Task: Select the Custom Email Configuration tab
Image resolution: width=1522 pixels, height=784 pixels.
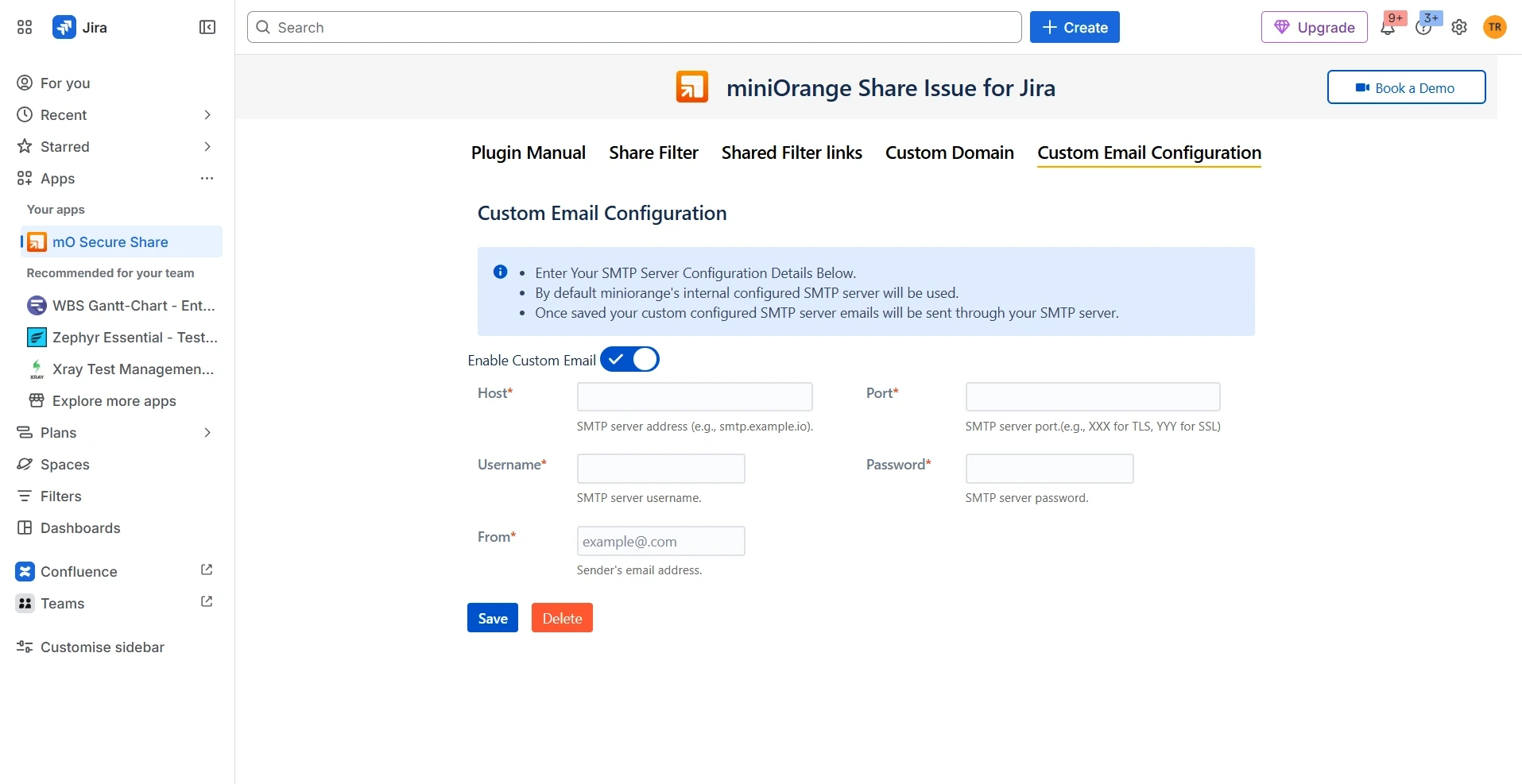Action: click(1149, 153)
